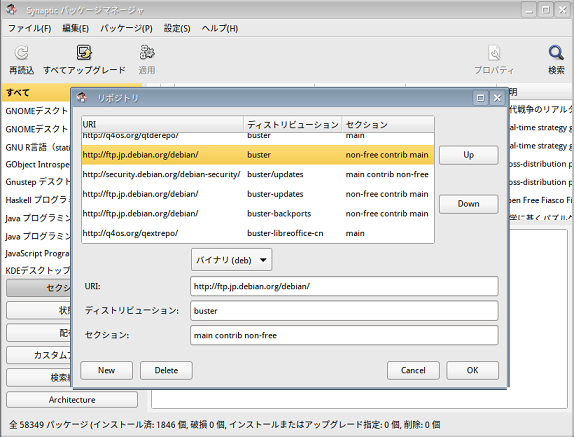Screen dimensions: 574x437
Task: Click the URI column header
Action: (163, 124)
